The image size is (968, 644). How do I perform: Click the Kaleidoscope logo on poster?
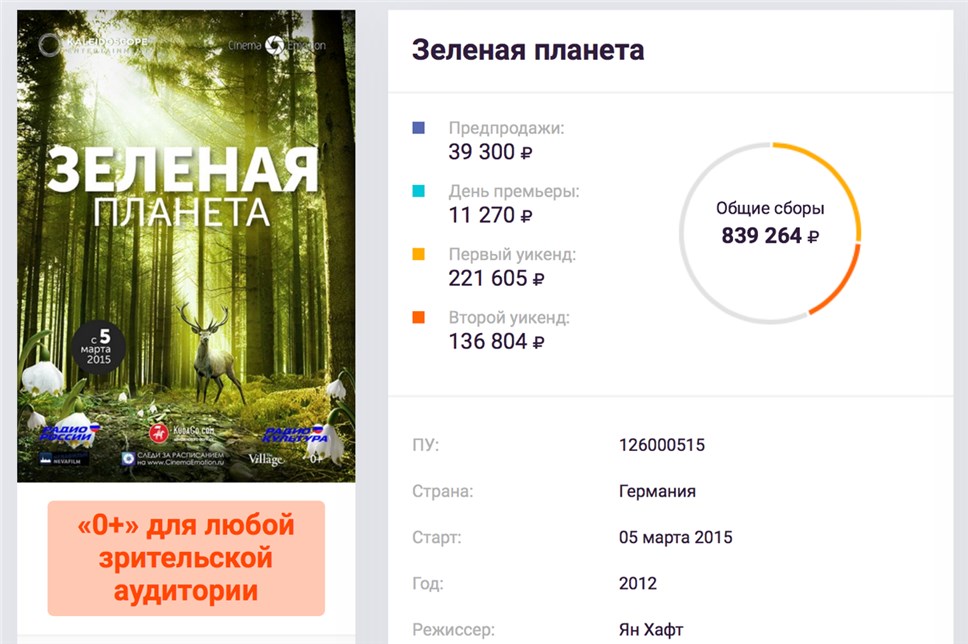click(93, 44)
